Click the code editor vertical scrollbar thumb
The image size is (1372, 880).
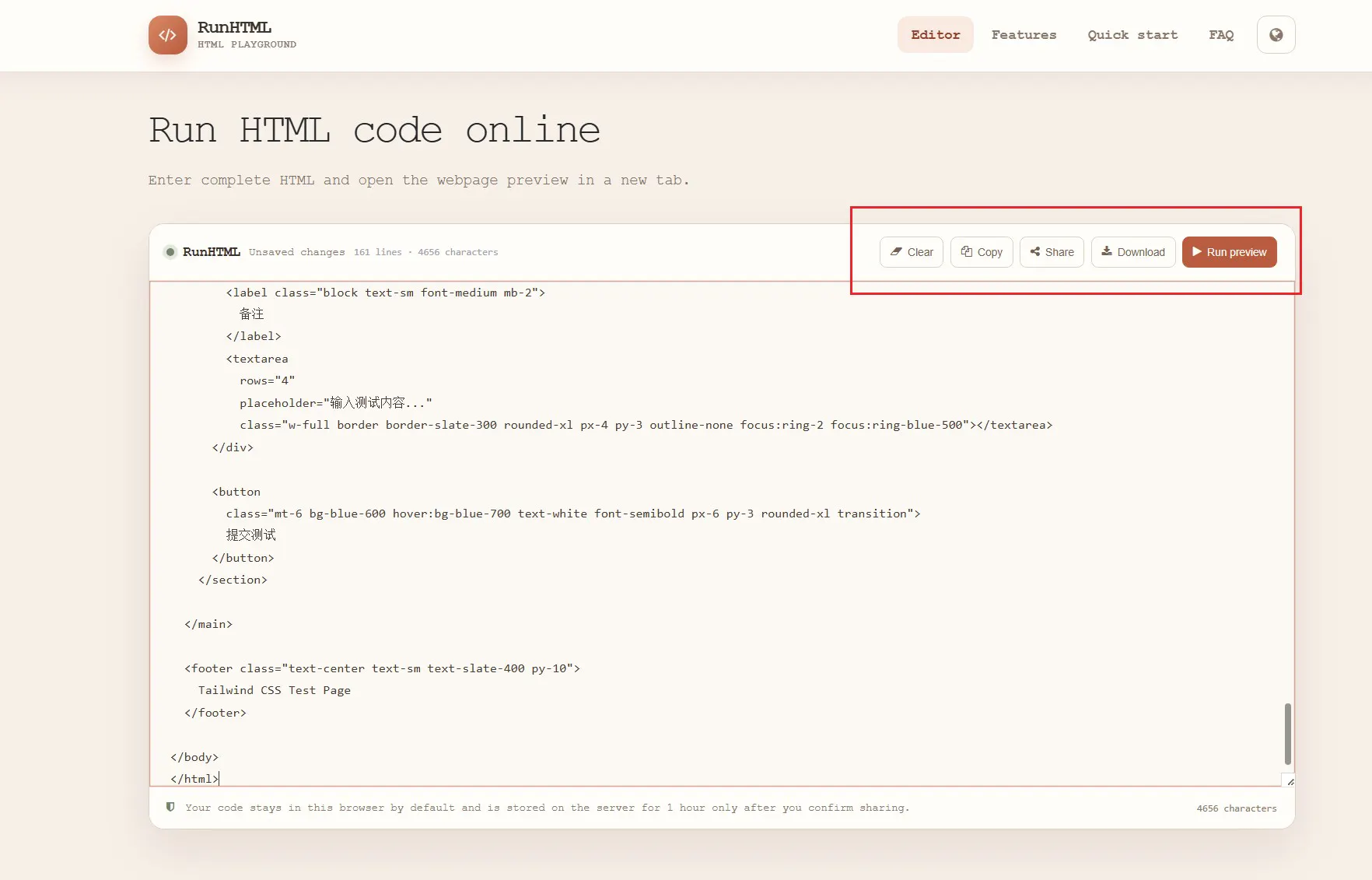tap(1287, 734)
